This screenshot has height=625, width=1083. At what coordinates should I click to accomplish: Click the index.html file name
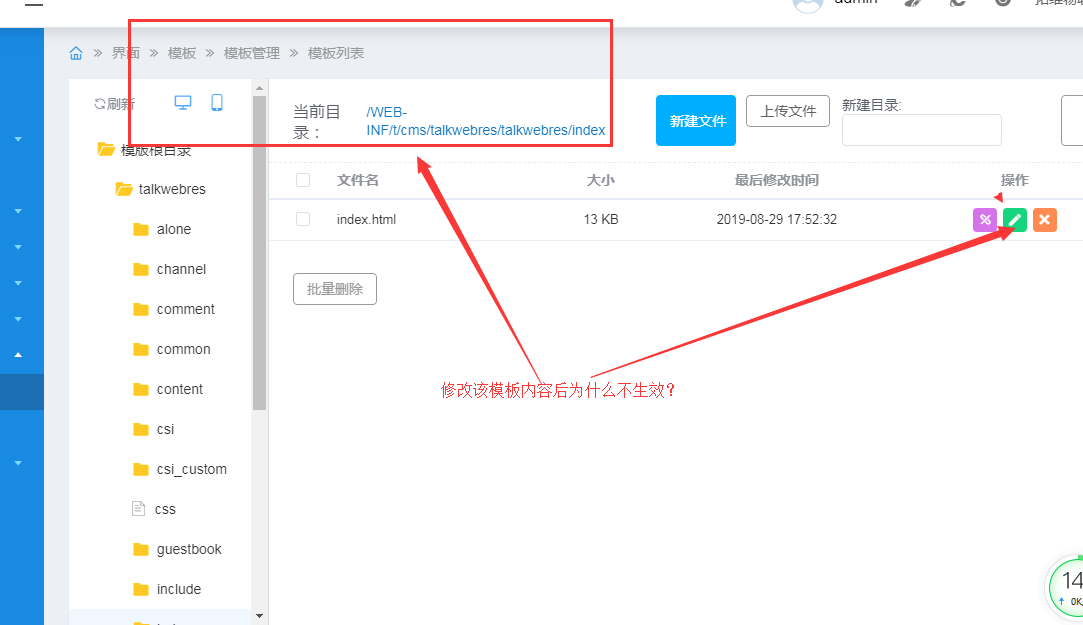point(366,220)
